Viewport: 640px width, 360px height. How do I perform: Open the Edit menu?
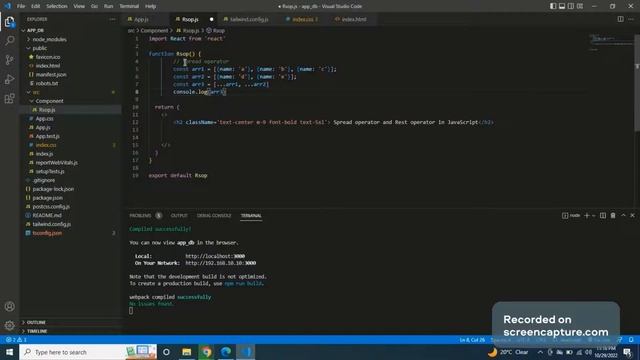click(x=36, y=6)
